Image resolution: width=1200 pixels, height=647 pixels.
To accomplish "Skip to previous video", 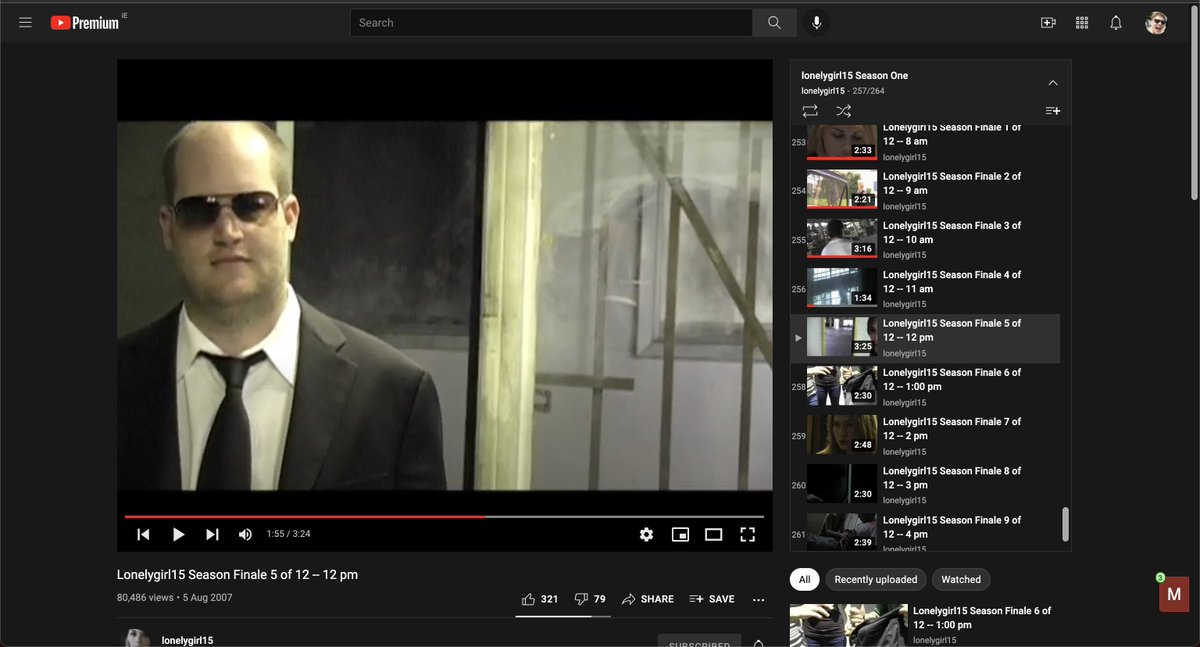I will click(143, 534).
